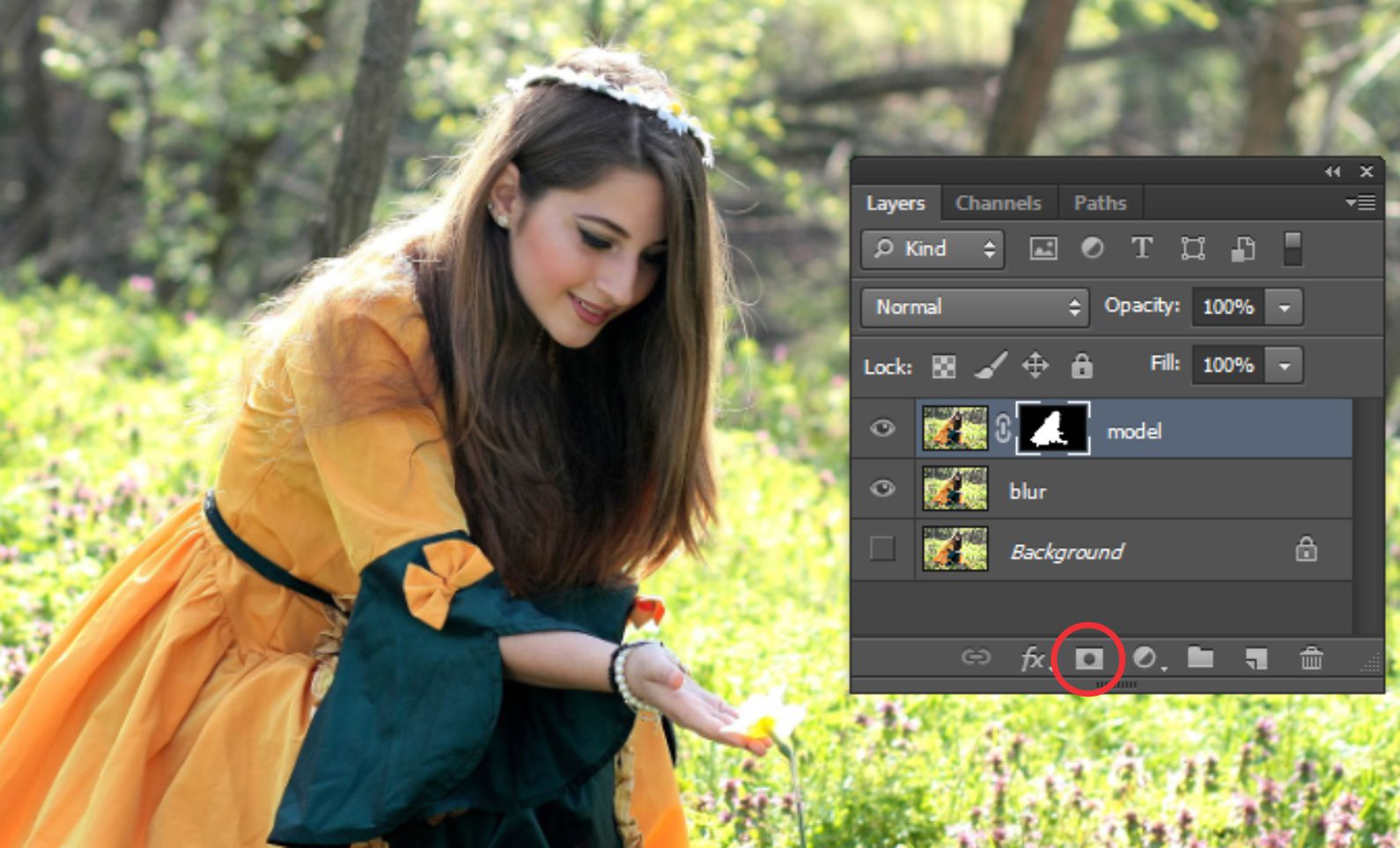
Task: Open Layers panel flyout menu
Action: (1360, 203)
